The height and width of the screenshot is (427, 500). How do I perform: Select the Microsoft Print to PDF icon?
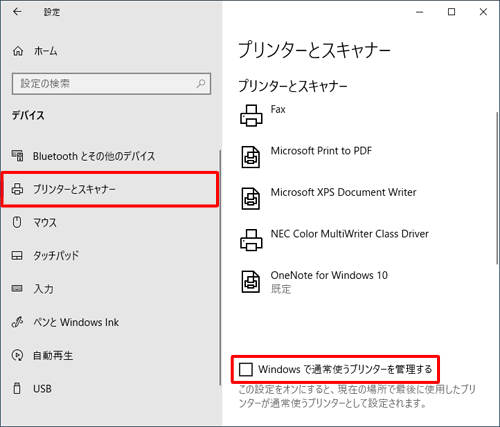[251, 157]
